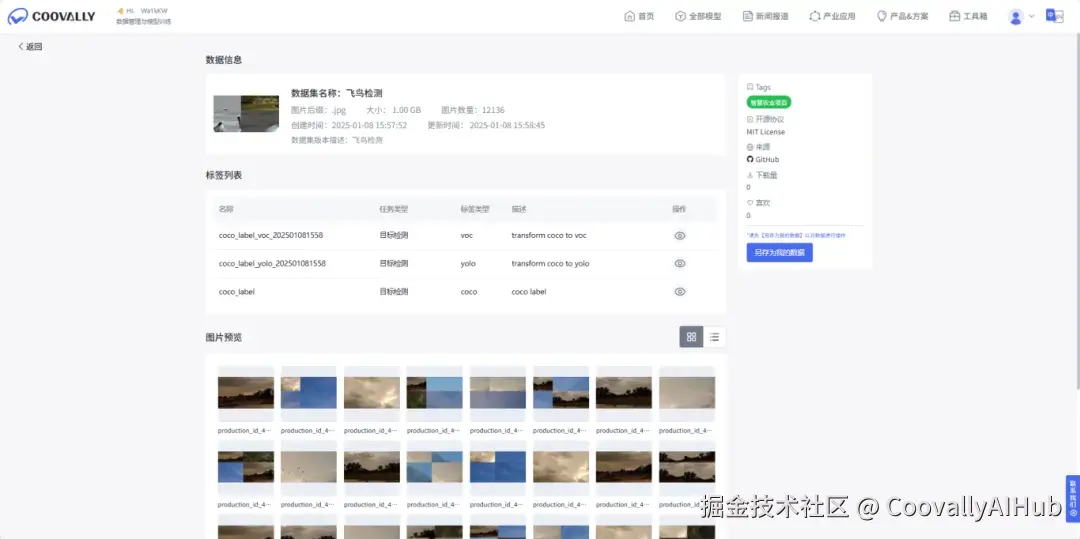Click the coco_label name cell
This screenshot has height=539, width=1080.
point(237,292)
